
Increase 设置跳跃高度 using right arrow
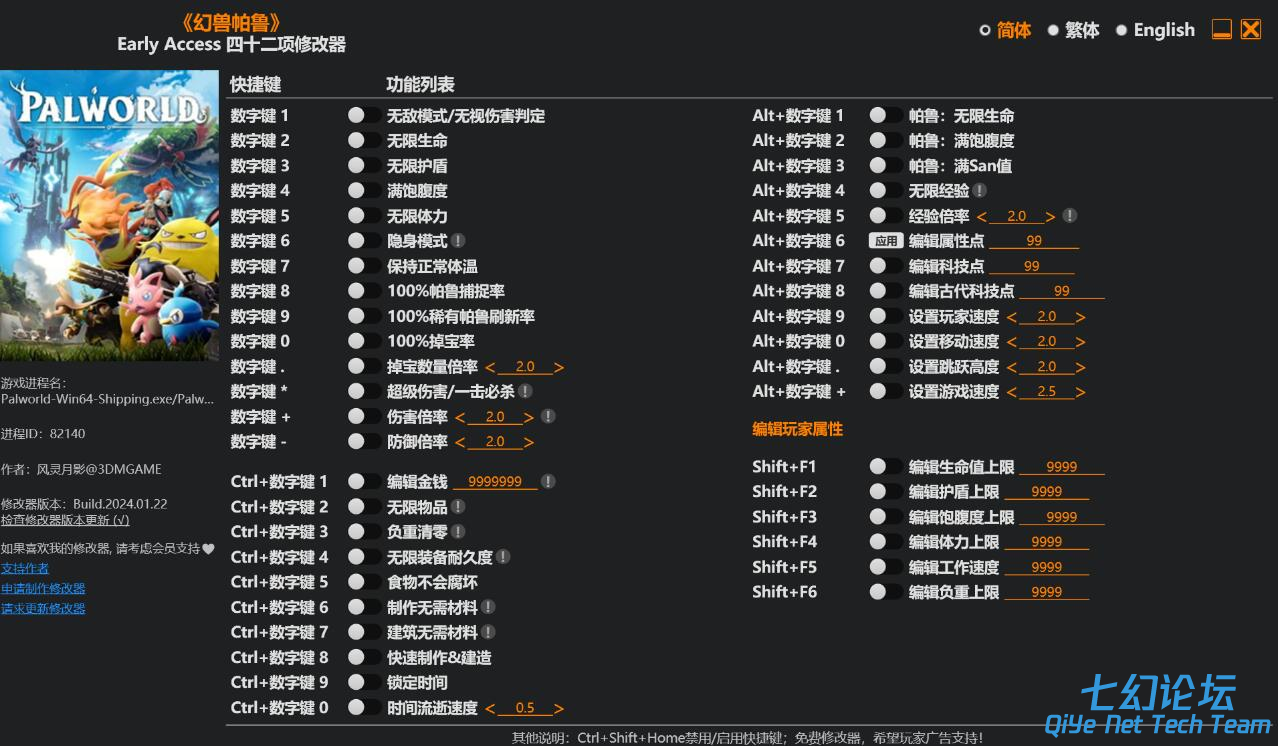tap(1081, 367)
